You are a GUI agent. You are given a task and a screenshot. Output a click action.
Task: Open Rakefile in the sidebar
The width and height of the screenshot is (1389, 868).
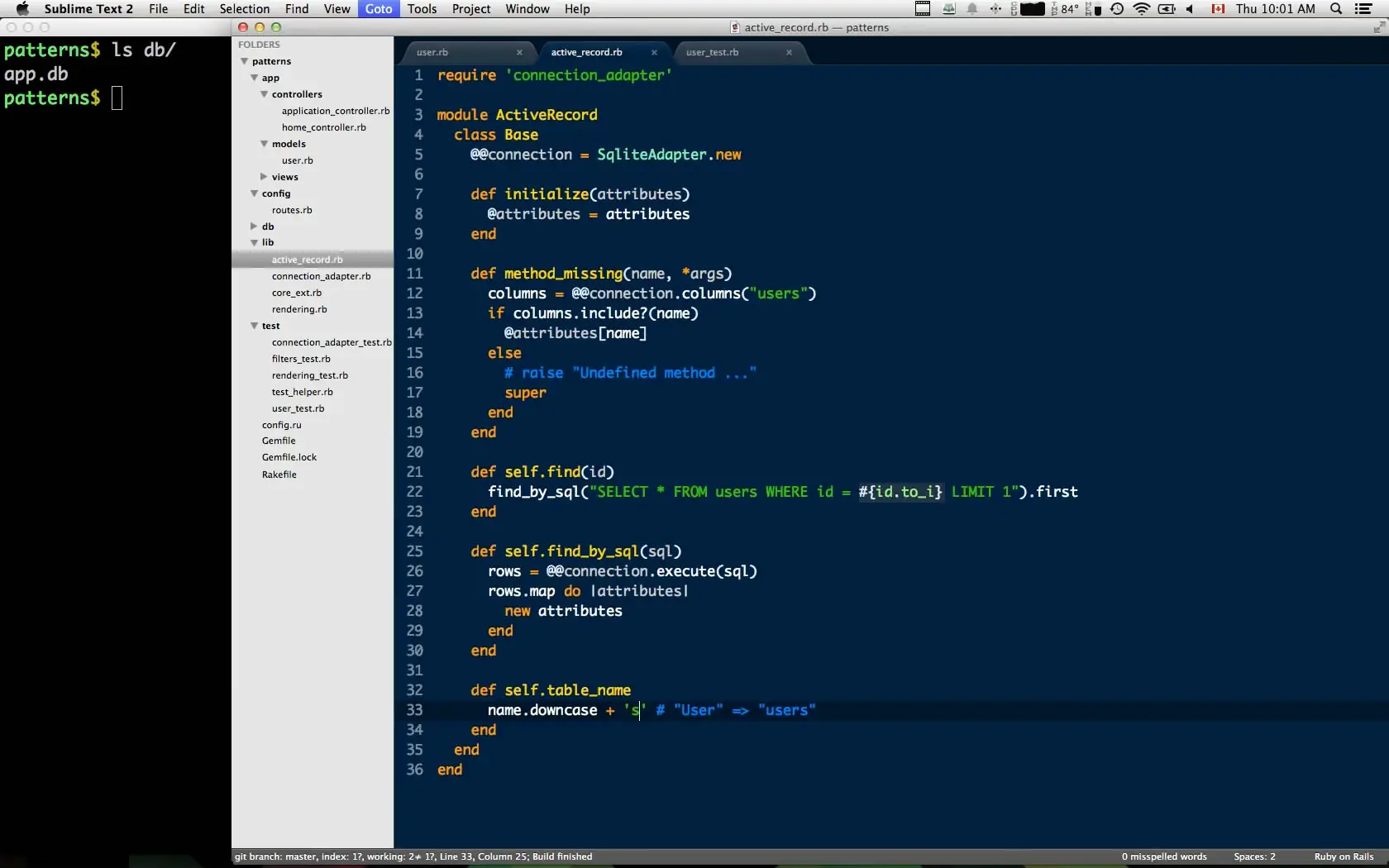279,475
